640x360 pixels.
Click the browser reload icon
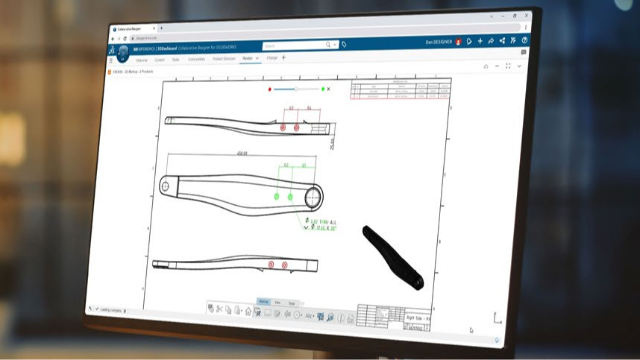click(x=125, y=38)
